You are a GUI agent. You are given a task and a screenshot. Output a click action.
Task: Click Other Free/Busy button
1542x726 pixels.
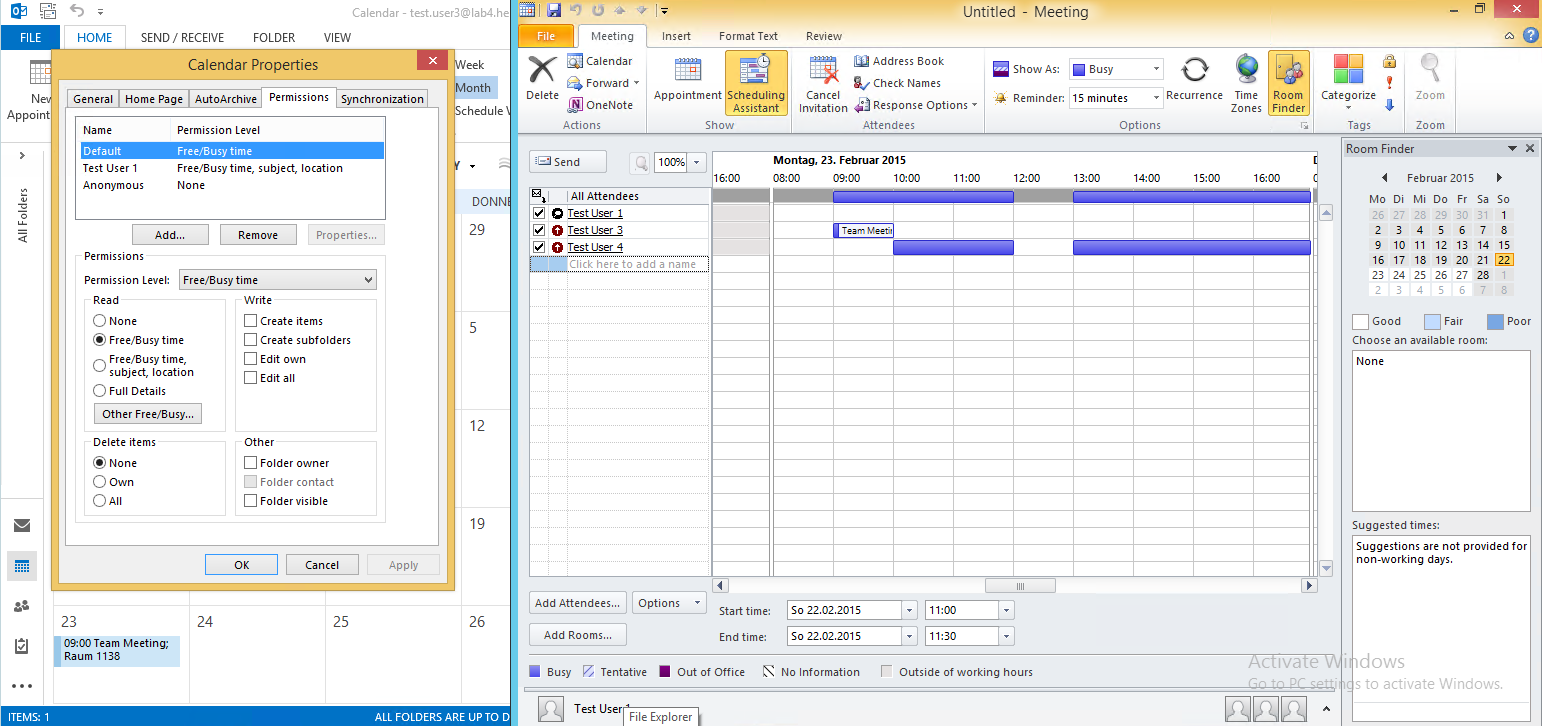148,414
